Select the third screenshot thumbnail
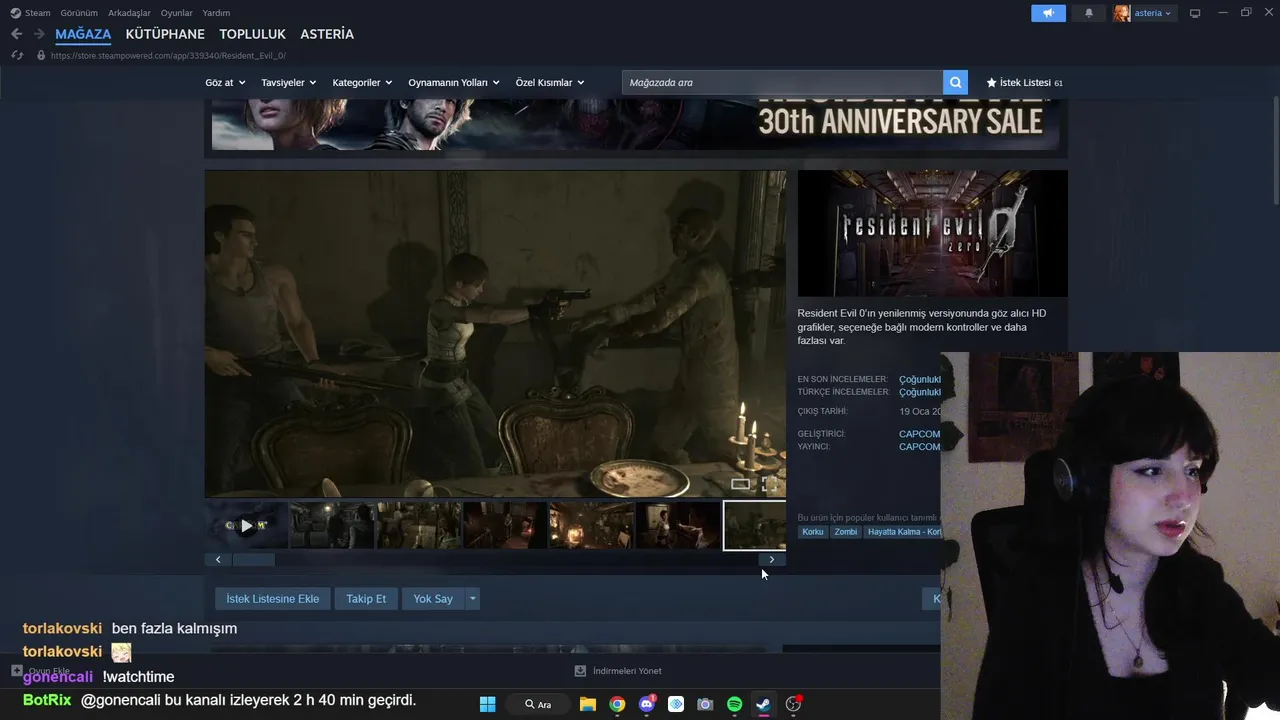Viewport: 1280px width, 720px height. click(x=419, y=526)
